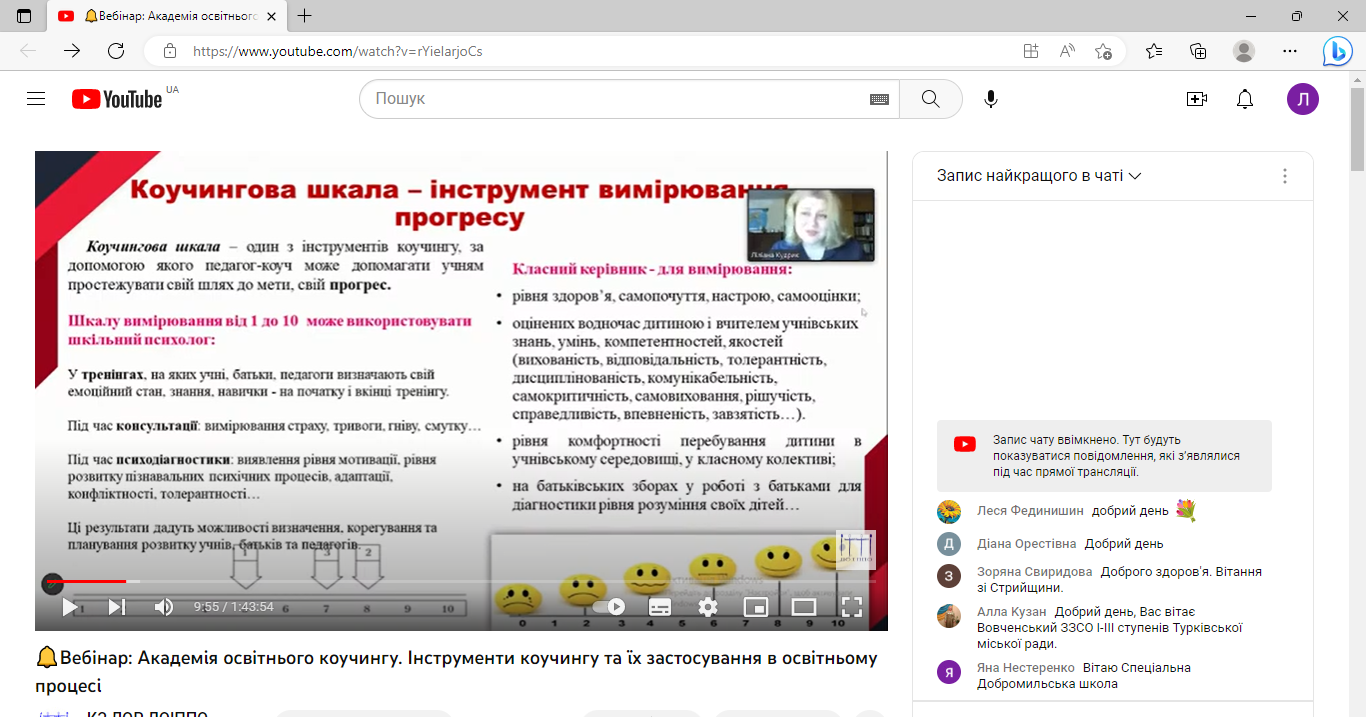This screenshot has width=1366, height=717.
Task: Open chat options three-dot menu
Action: [x=1285, y=176]
